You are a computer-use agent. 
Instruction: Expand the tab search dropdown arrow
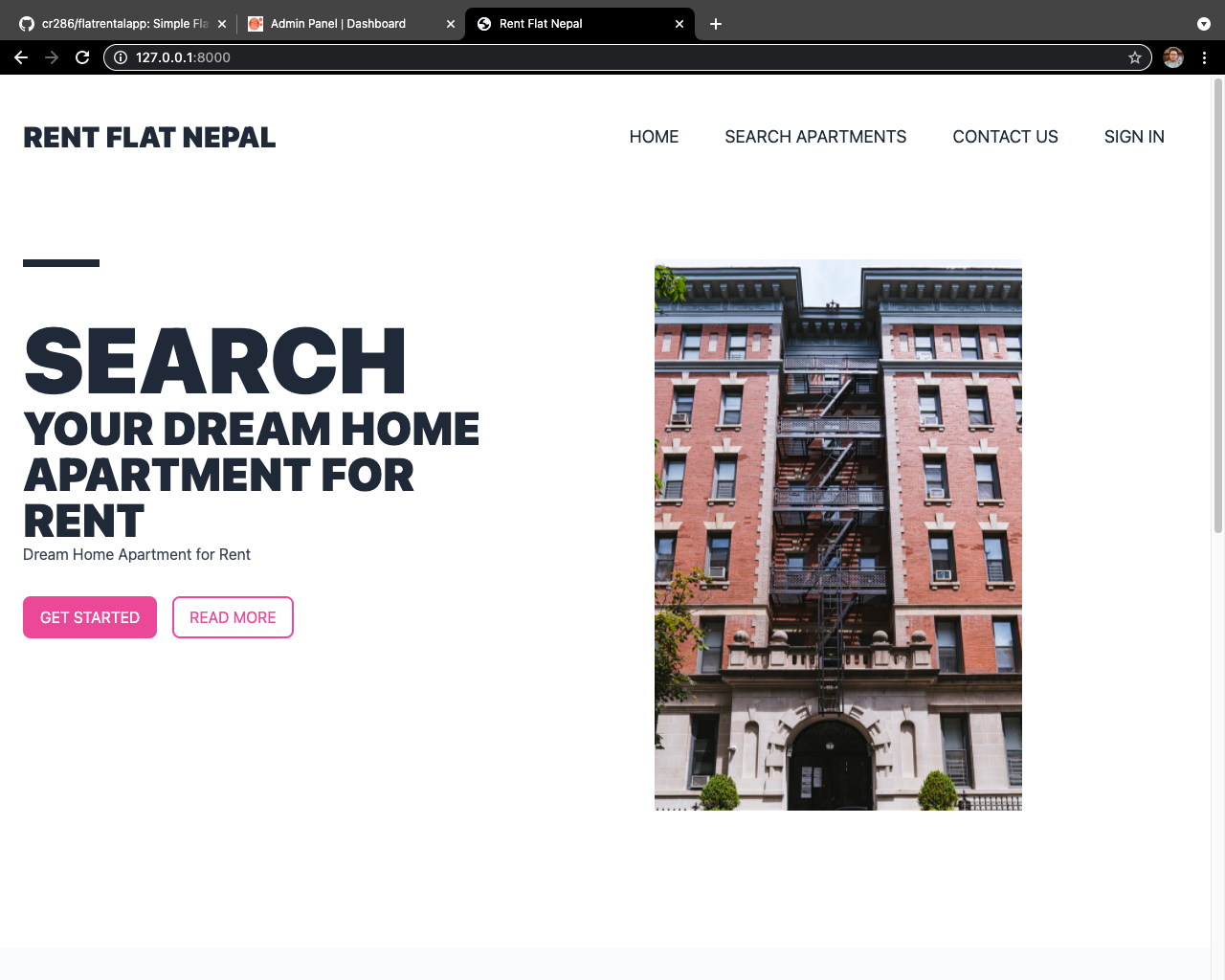(1204, 24)
